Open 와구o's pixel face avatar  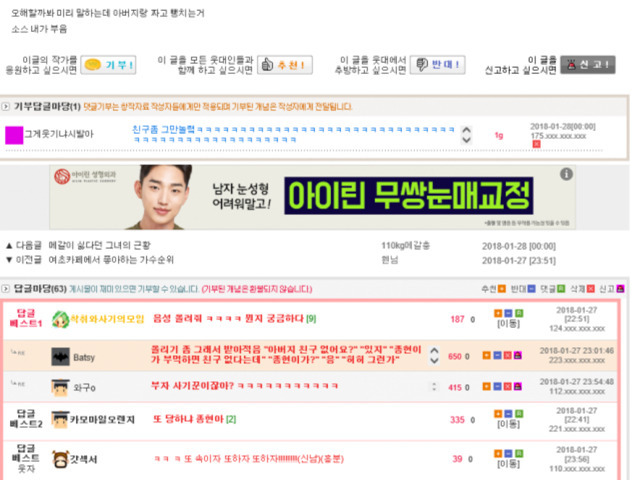(x=60, y=387)
